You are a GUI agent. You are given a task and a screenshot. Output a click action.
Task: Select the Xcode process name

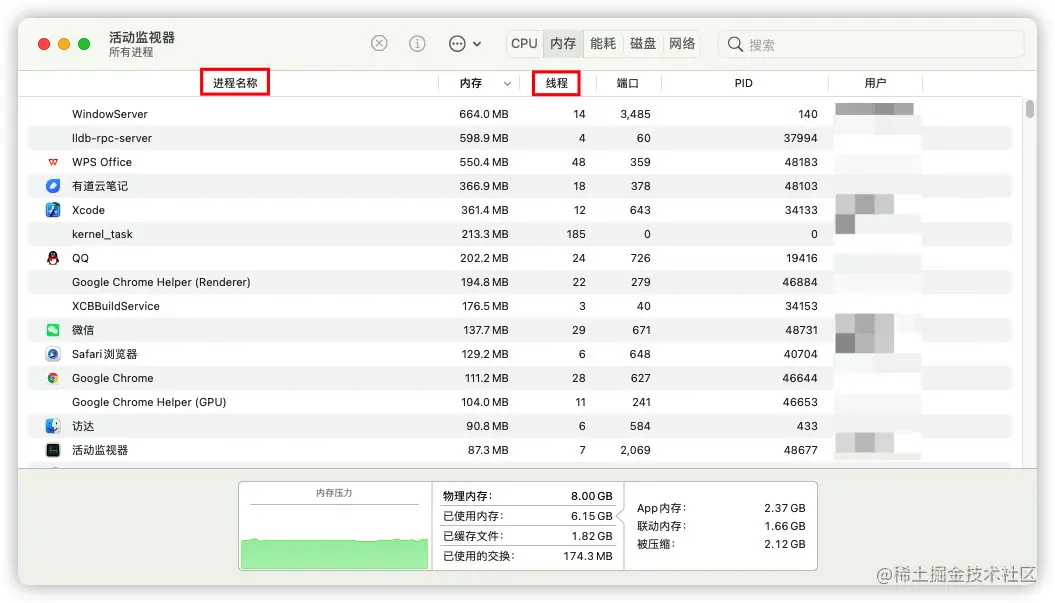point(88,210)
